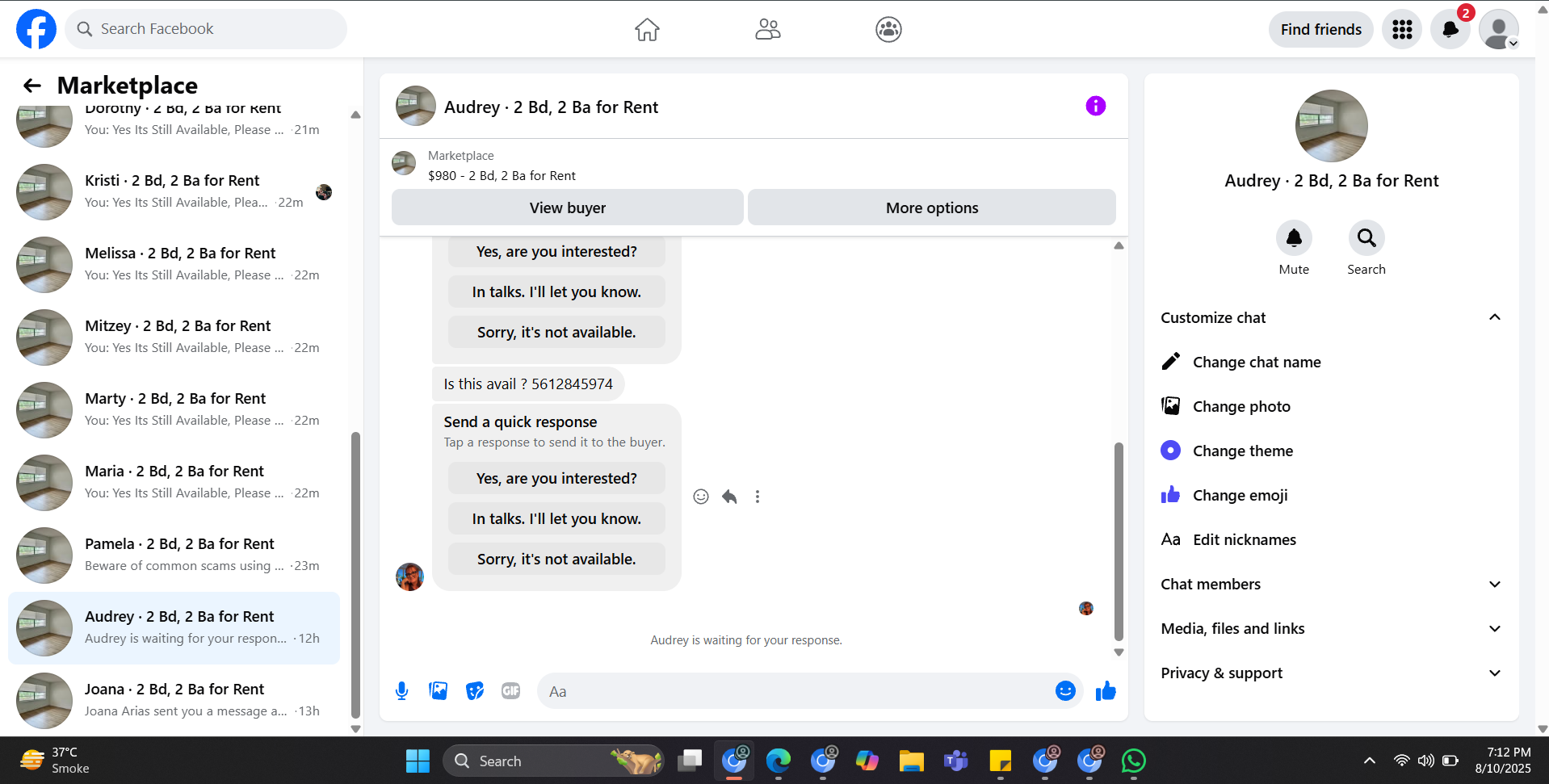Send lower 'Sorry, it's not available.' response
This screenshot has width=1549, height=784.
point(556,559)
